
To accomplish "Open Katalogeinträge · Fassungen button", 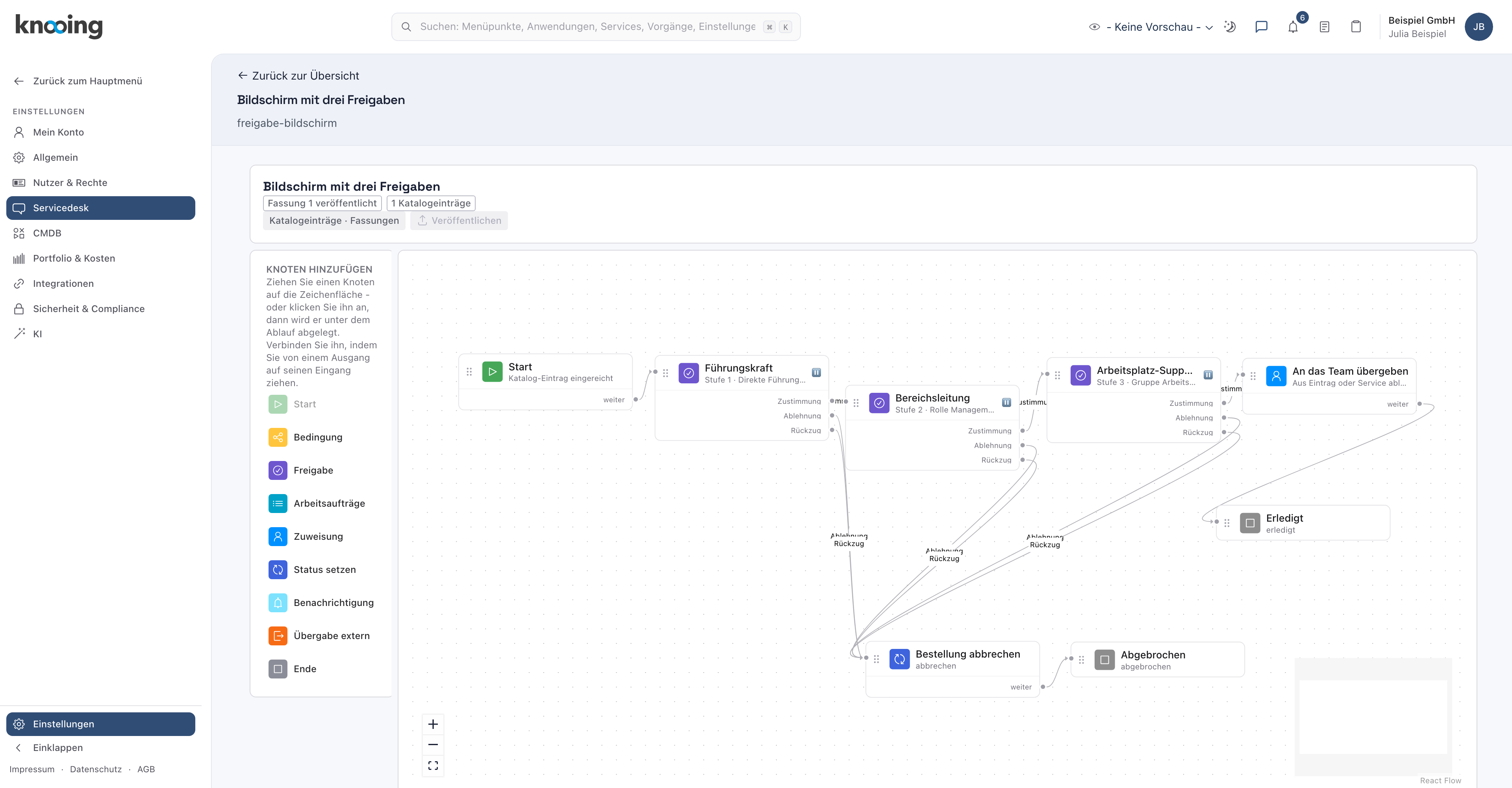I will (x=334, y=221).
